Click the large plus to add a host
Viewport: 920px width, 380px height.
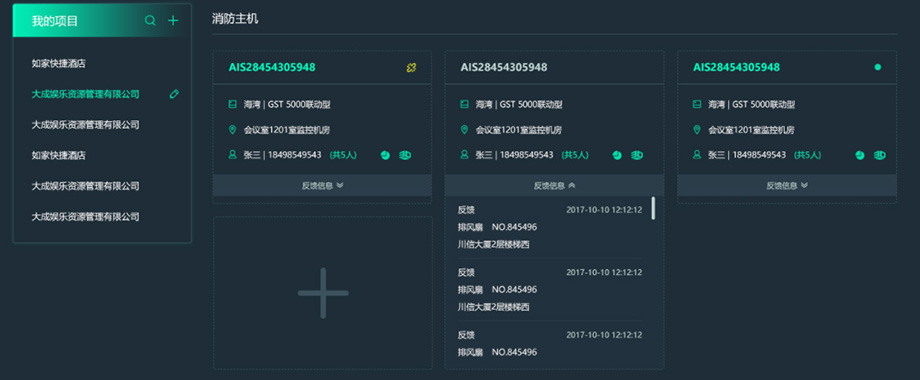point(323,293)
